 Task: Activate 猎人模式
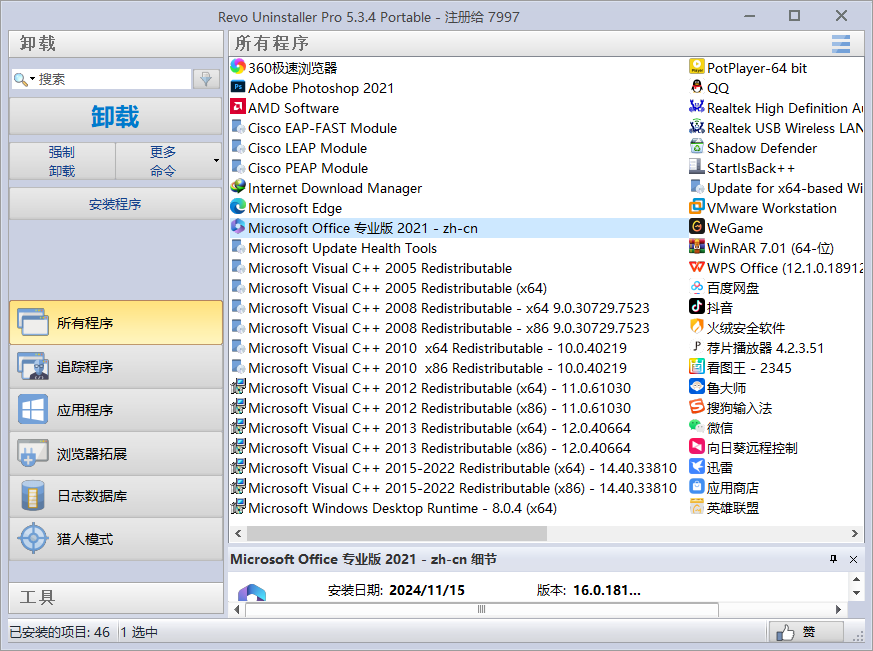[x=116, y=539]
